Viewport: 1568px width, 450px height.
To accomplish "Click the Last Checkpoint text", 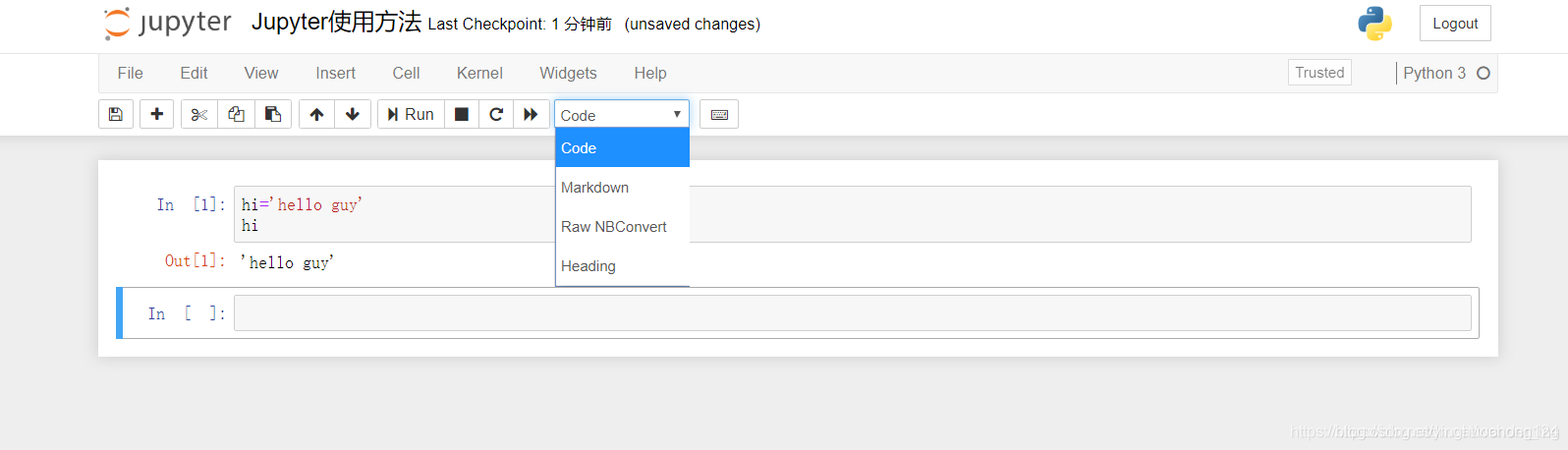I will tap(520, 24).
